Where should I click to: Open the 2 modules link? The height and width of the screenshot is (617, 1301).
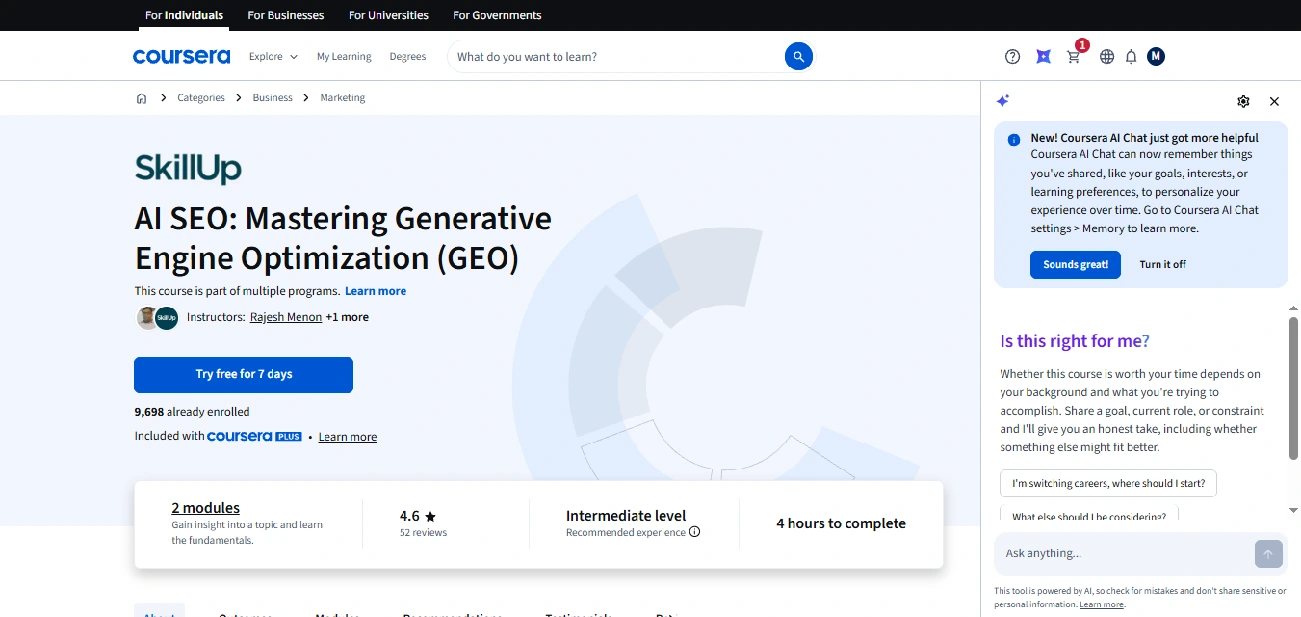206,508
